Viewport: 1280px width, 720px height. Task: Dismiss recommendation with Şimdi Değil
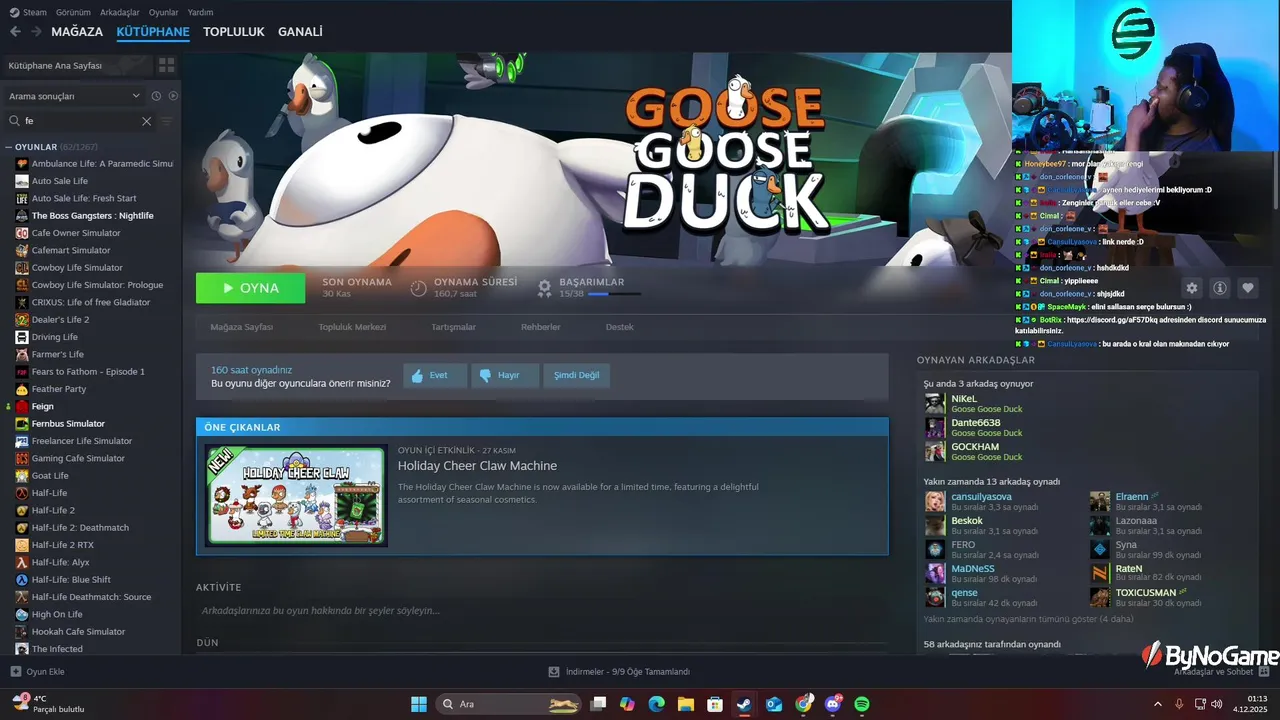pyautogui.click(x=576, y=375)
